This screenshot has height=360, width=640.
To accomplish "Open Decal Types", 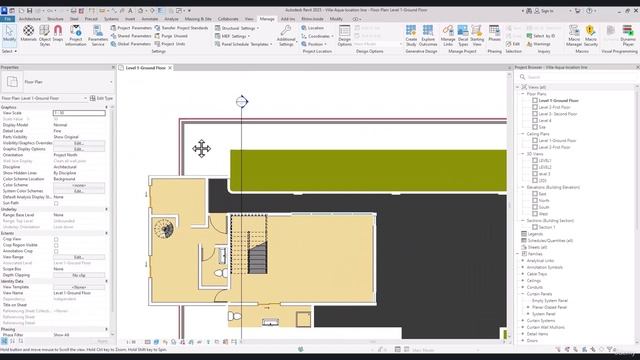I will (463, 35).
